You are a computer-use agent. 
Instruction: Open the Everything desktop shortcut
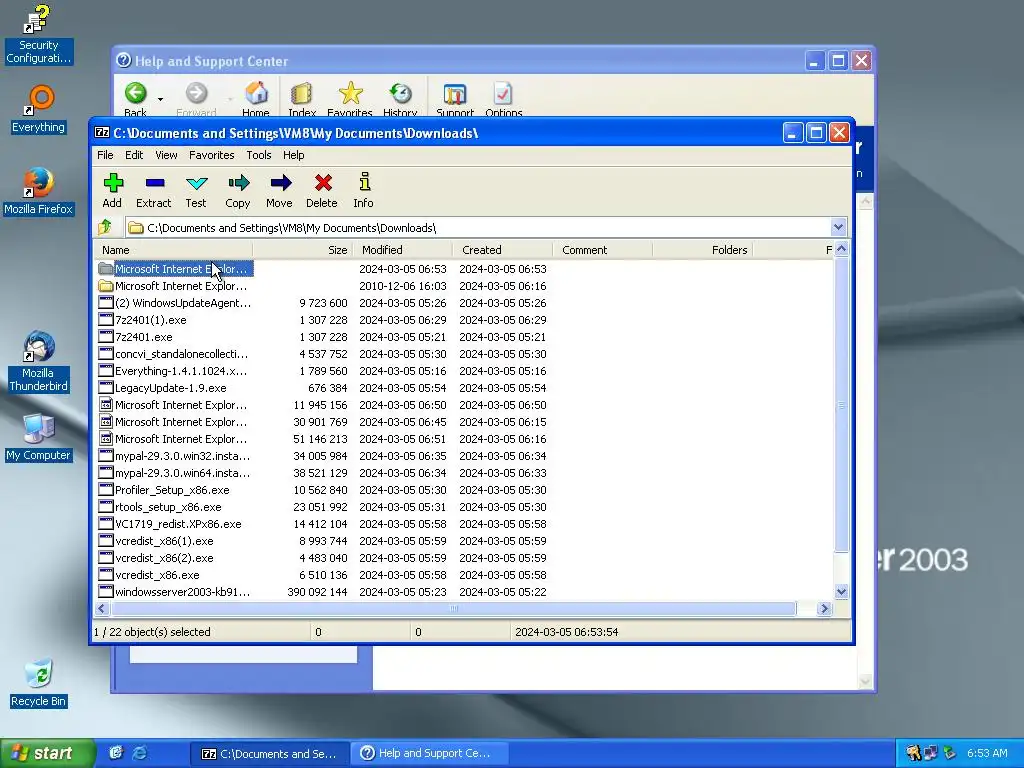pos(39,109)
